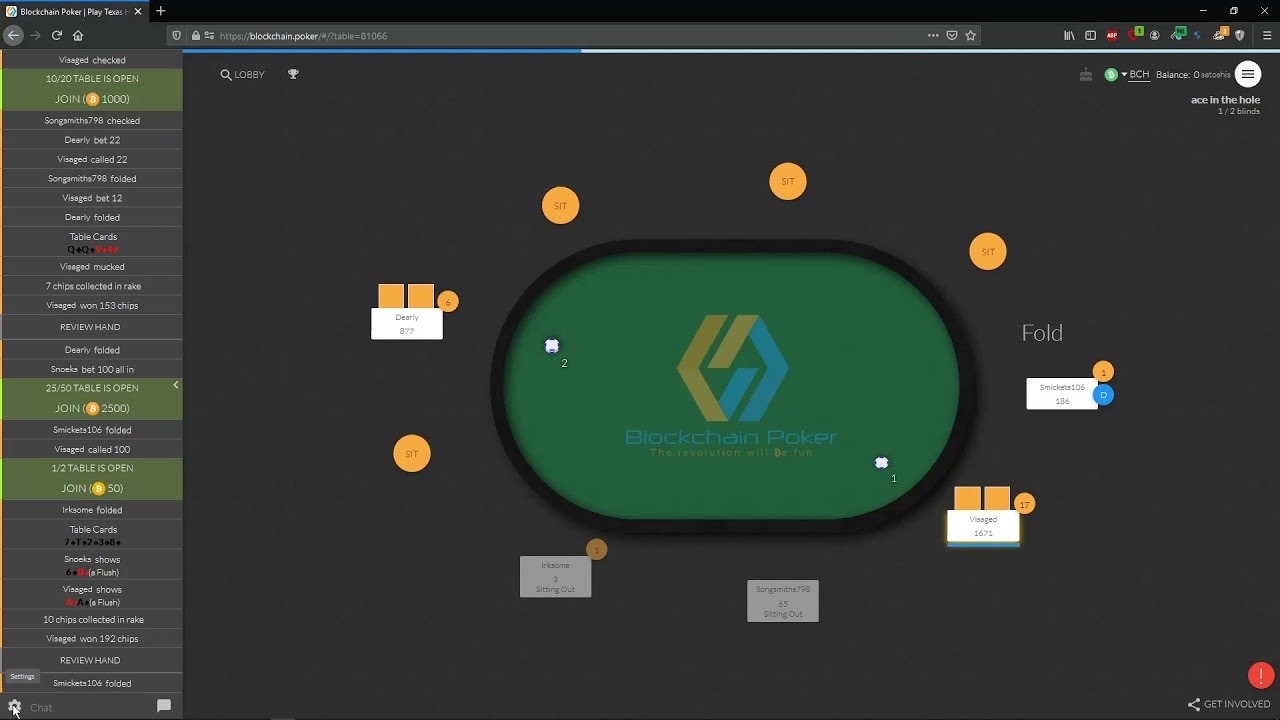Select sitting-out player Songsmiths798's plate
The height and width of the screenshot is (720, 1280).
click(783, 601)
